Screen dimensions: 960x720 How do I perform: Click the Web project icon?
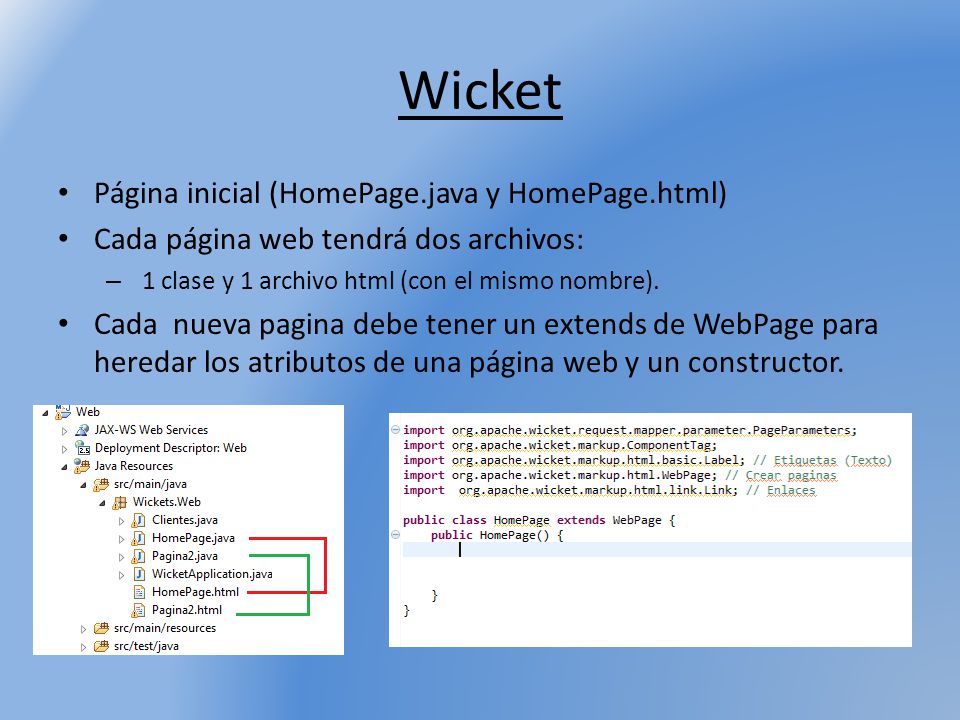pyautogui.click(x=62, y=411)
